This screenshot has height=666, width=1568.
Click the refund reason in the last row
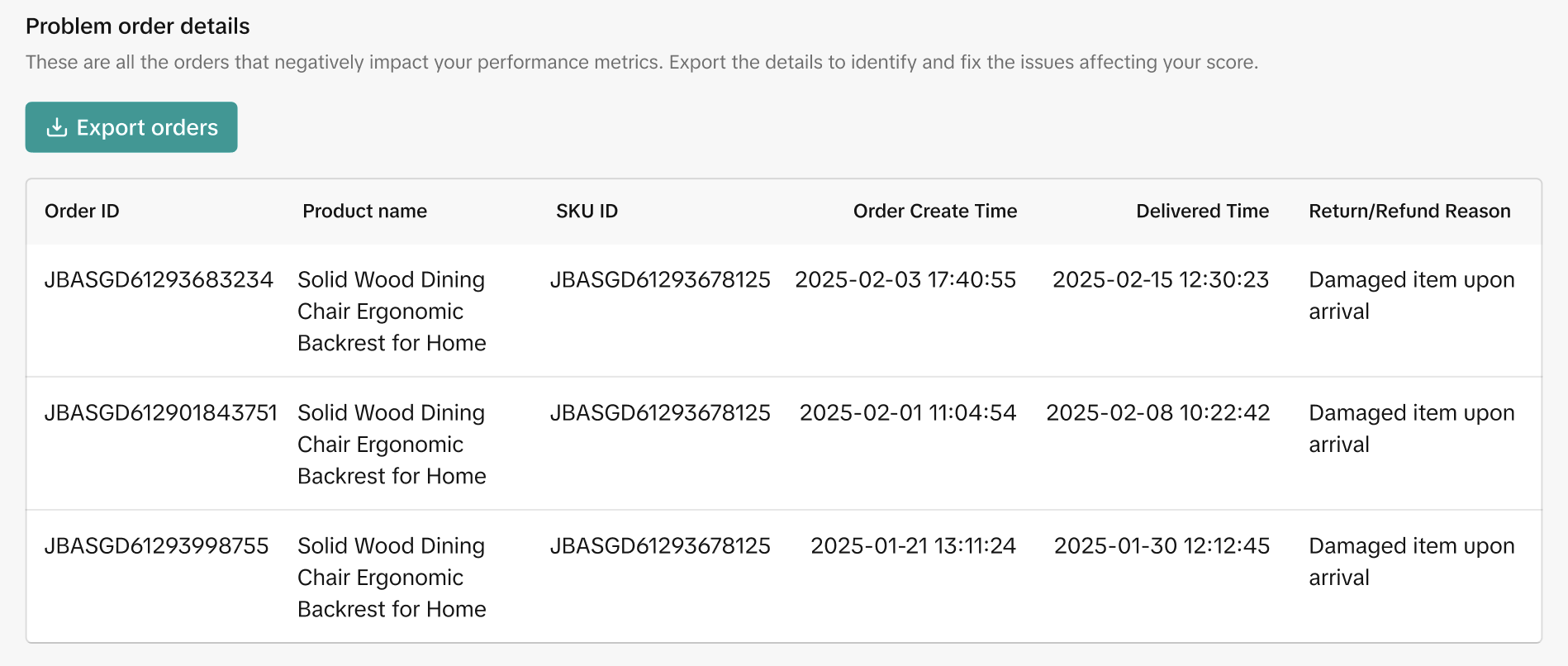tap(1411, 562)
